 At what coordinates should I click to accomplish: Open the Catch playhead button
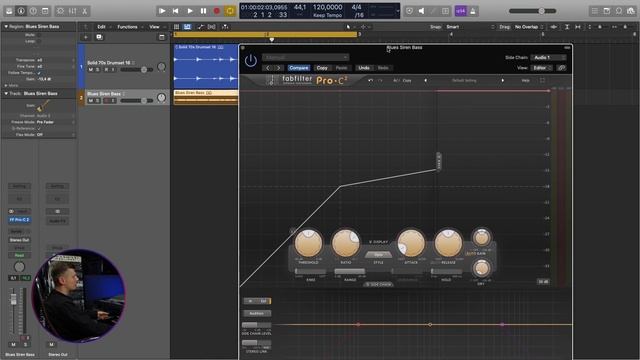[x=225, y=27]
